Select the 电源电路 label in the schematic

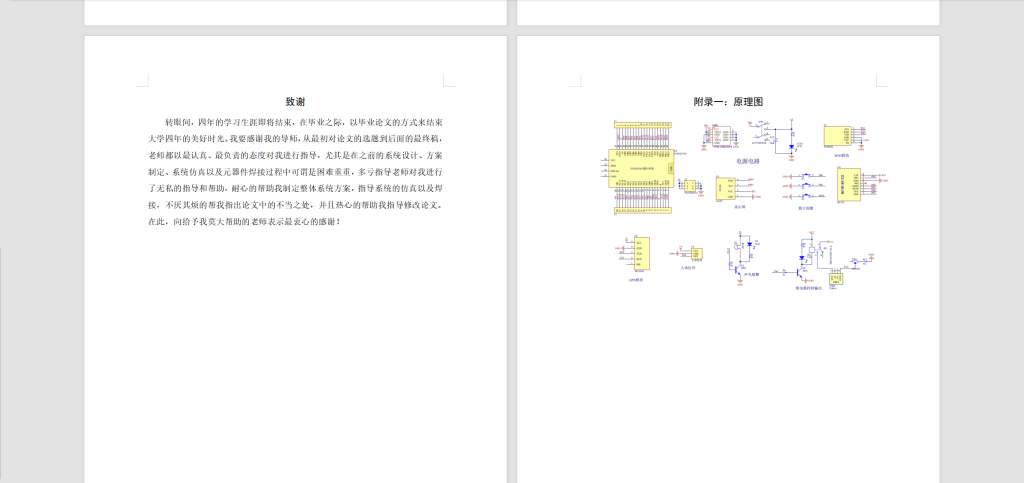tap(748, 161)
